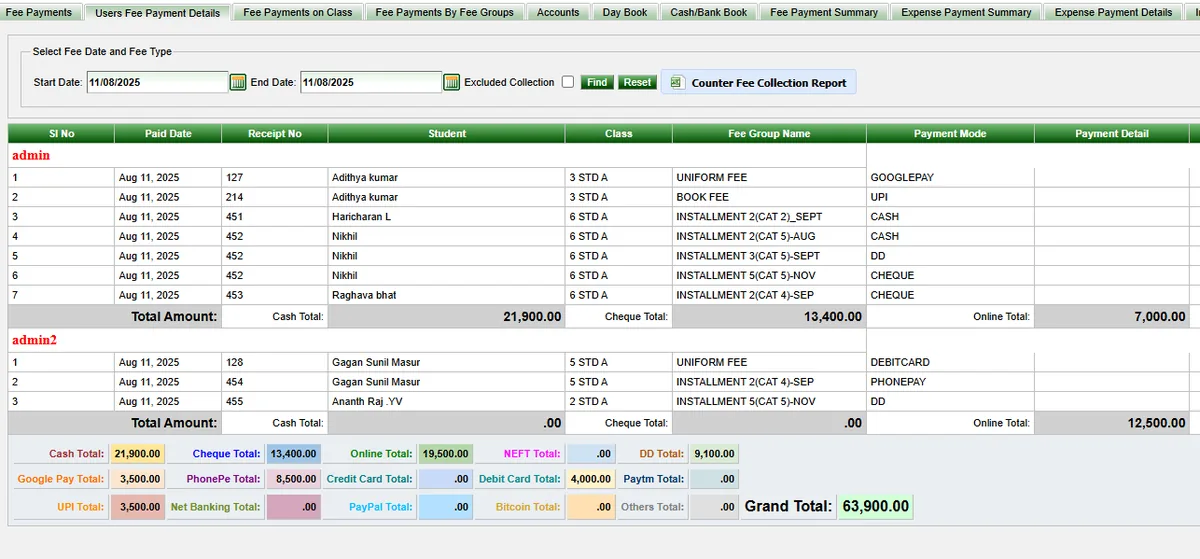Switch to the Fee Payments tab
Viewport: 1200px width, 559px height.
click(x=40, y=12)
